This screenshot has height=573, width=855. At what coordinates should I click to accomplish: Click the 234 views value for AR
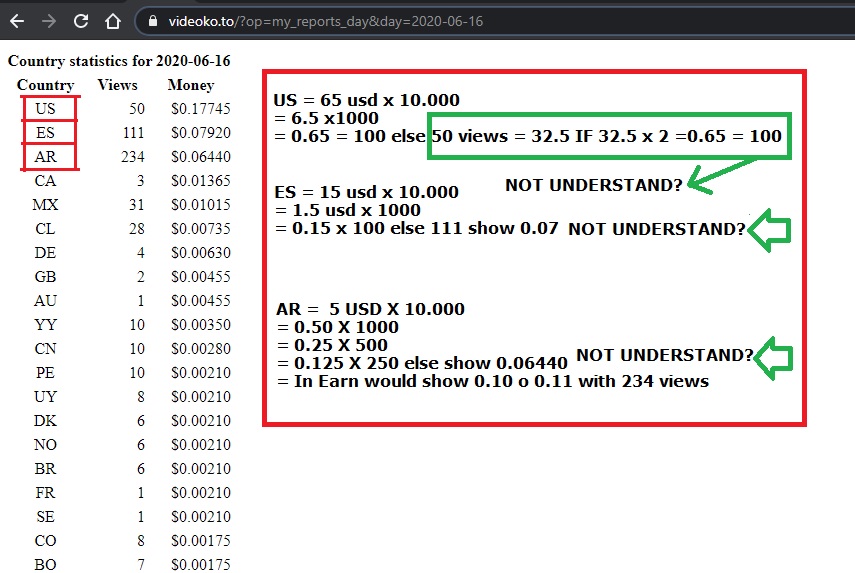(130, 157)
